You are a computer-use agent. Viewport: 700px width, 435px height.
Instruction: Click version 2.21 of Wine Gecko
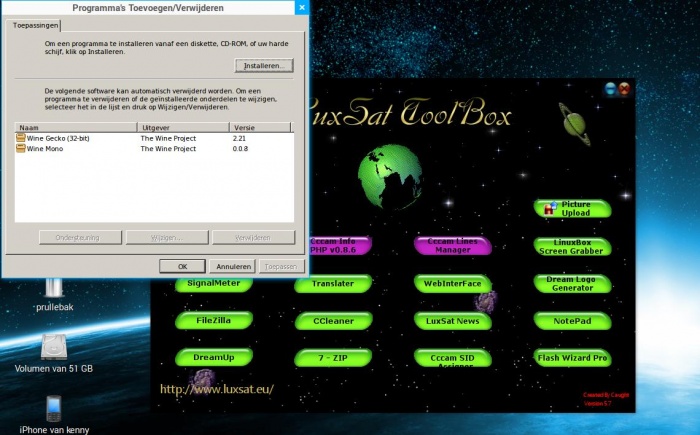(x=239, y=138)
